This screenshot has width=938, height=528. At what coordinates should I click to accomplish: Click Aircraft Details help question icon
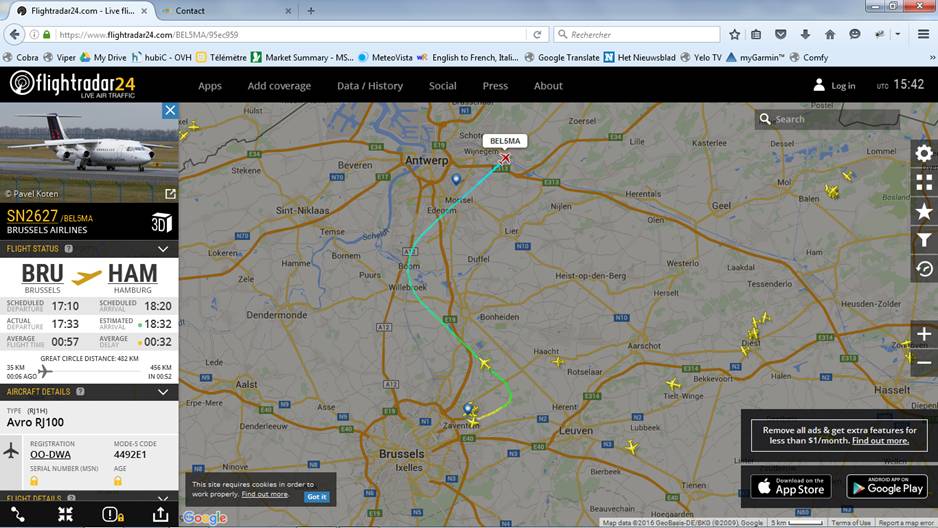[80, 392]
